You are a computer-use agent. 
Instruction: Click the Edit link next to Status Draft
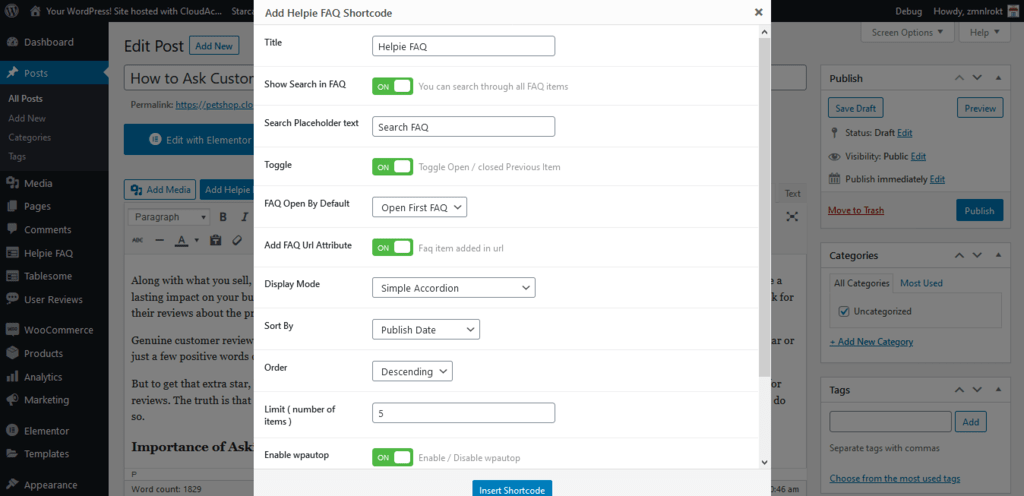click(x=904, y=132)
